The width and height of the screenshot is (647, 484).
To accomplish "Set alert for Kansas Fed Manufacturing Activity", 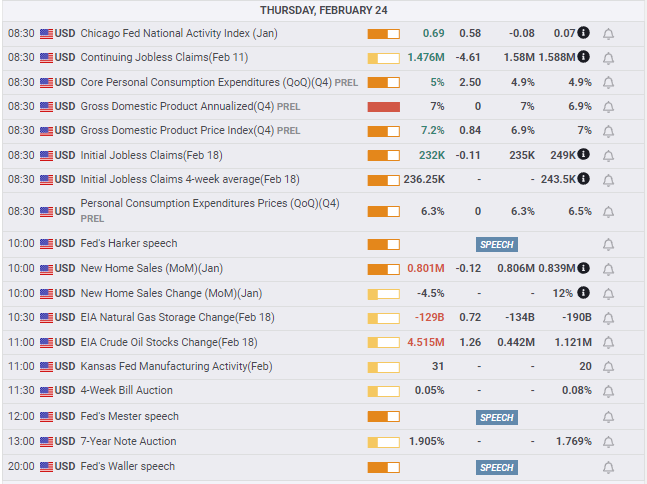I will tap(608, 366).
